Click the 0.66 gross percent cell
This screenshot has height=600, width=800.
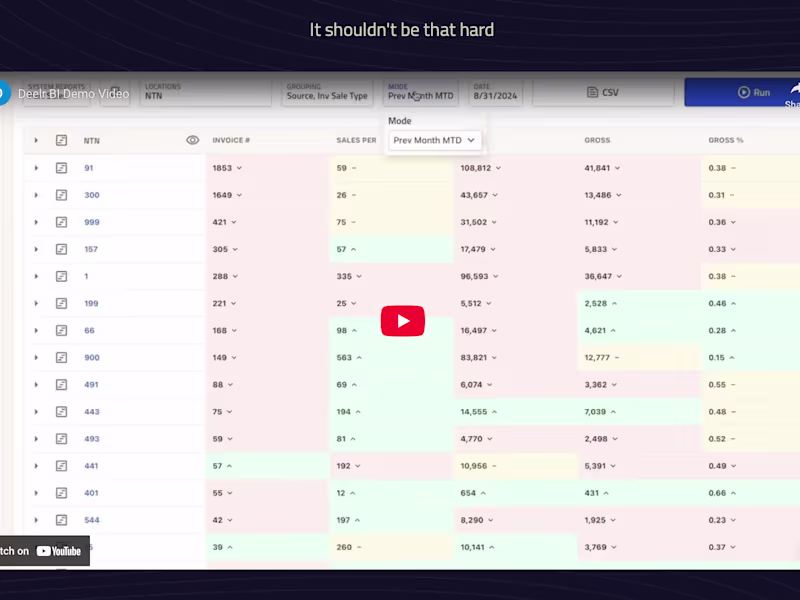coord(751,492)
